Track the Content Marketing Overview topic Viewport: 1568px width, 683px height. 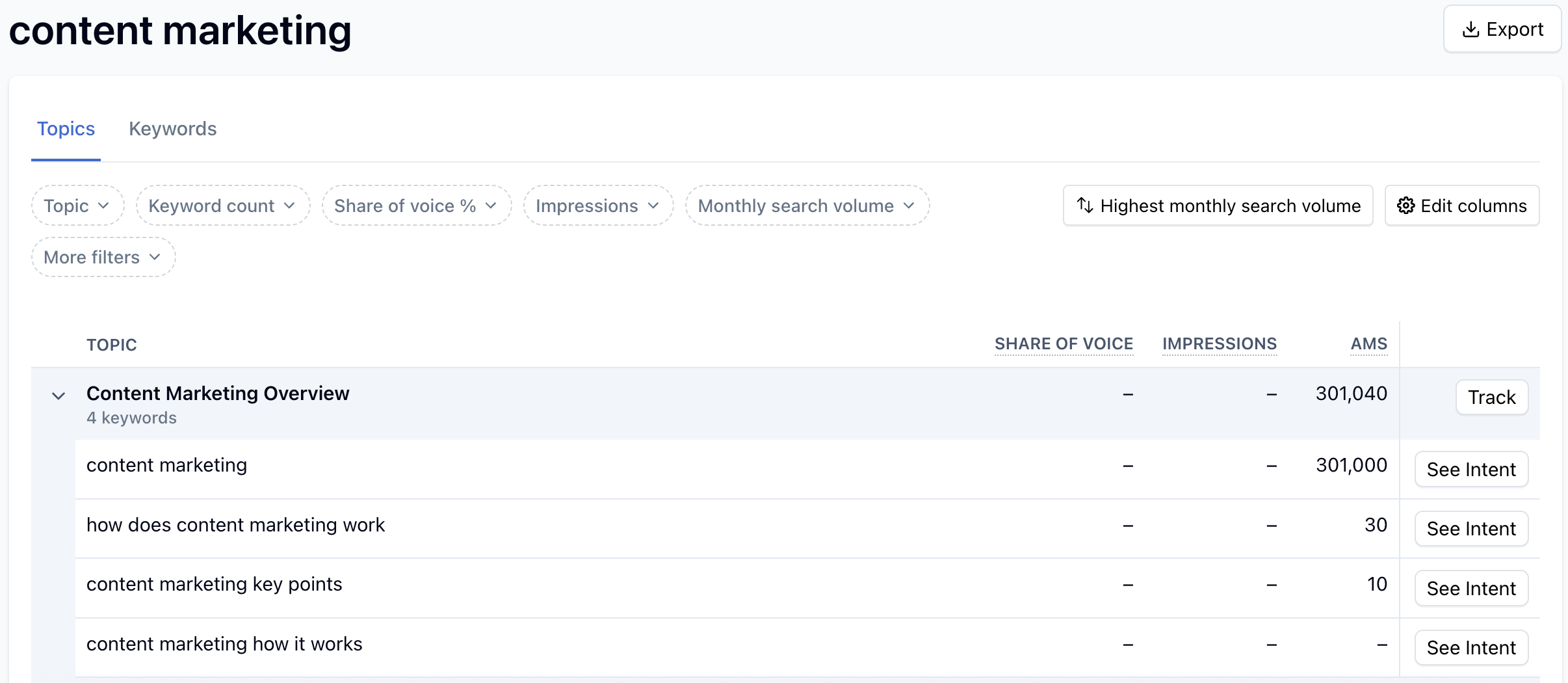pos(1491,397)
